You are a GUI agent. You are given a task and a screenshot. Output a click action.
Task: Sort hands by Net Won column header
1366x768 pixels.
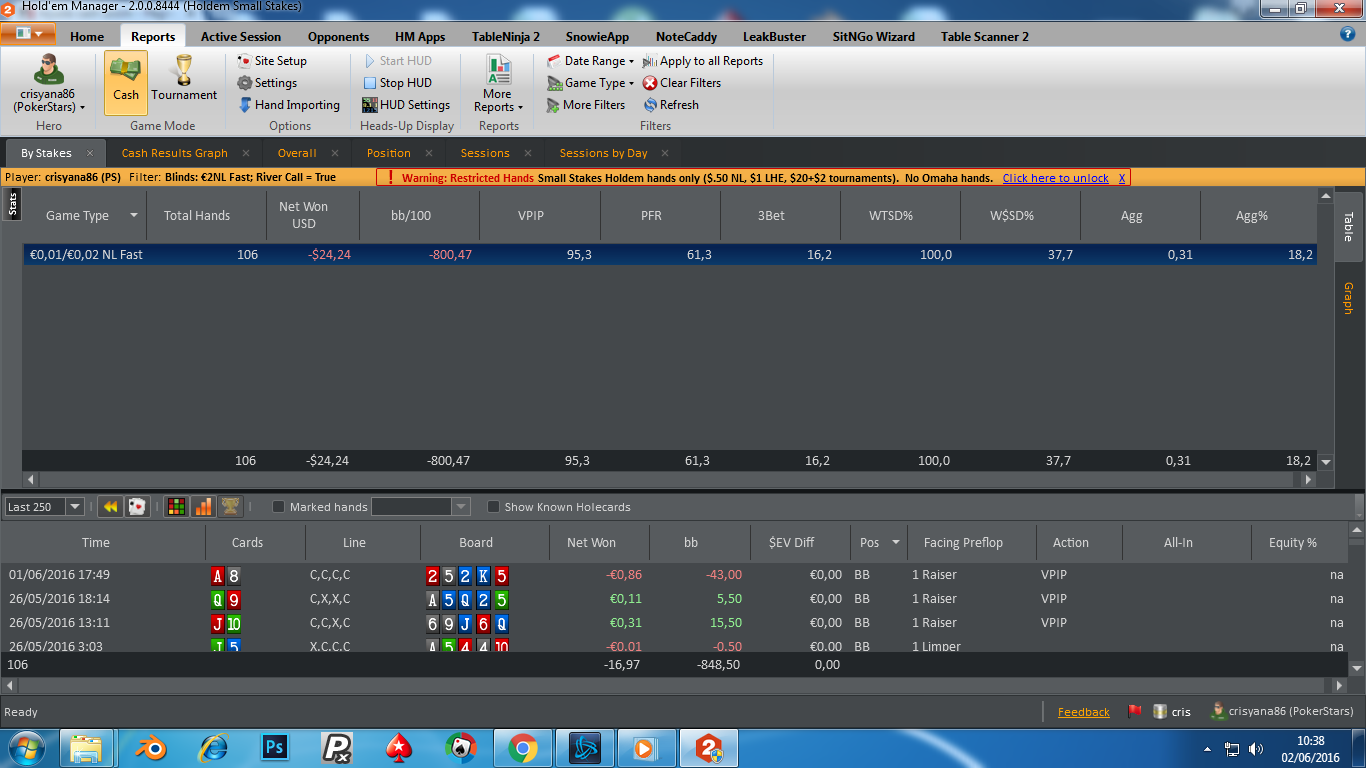coord(592,543)
